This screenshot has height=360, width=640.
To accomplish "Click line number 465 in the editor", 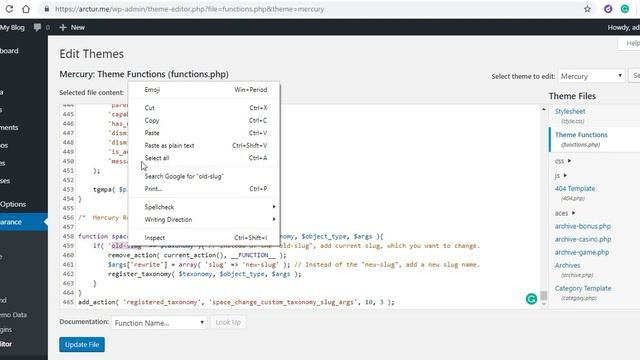I will click(x=68, y=302).
